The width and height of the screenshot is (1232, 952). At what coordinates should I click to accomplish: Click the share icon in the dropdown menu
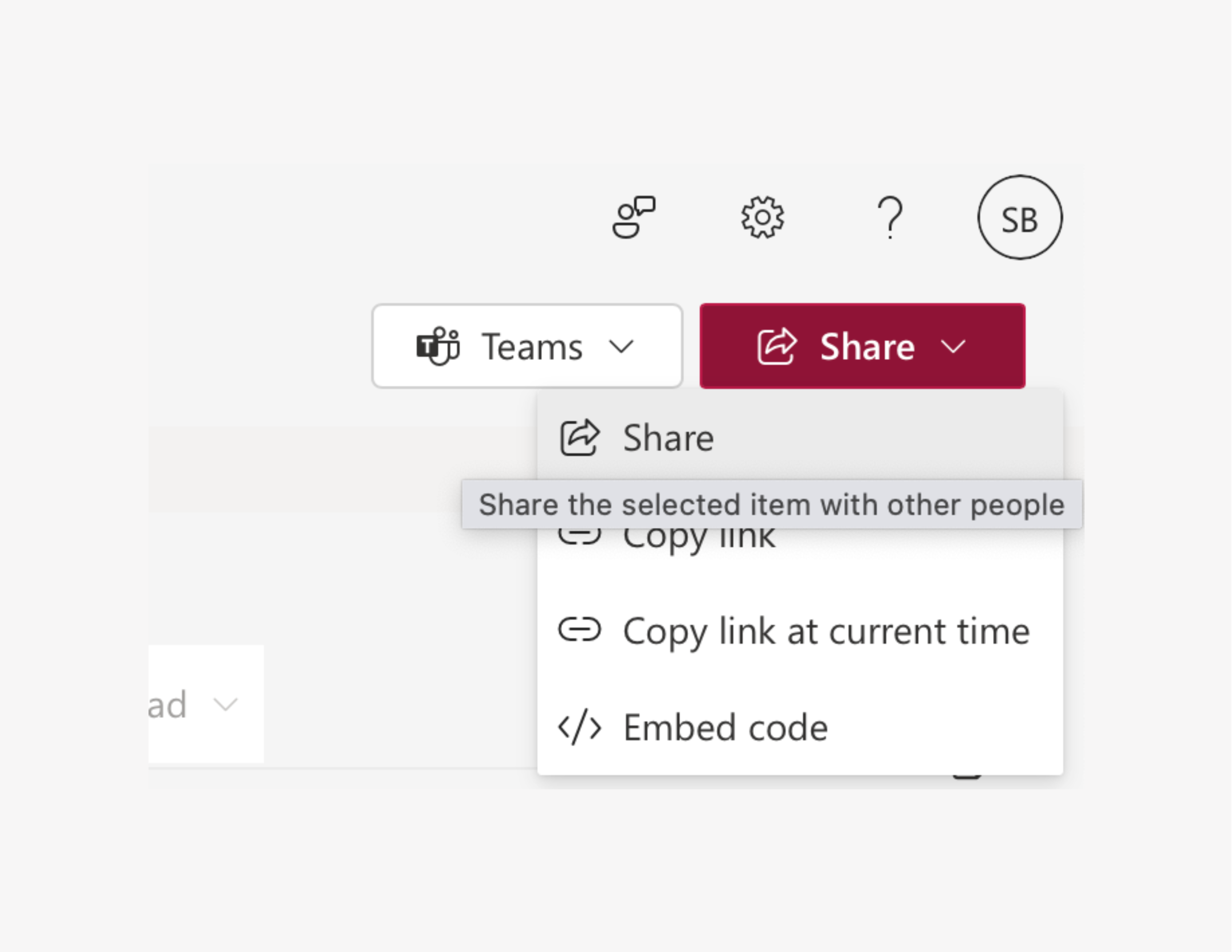579,438
